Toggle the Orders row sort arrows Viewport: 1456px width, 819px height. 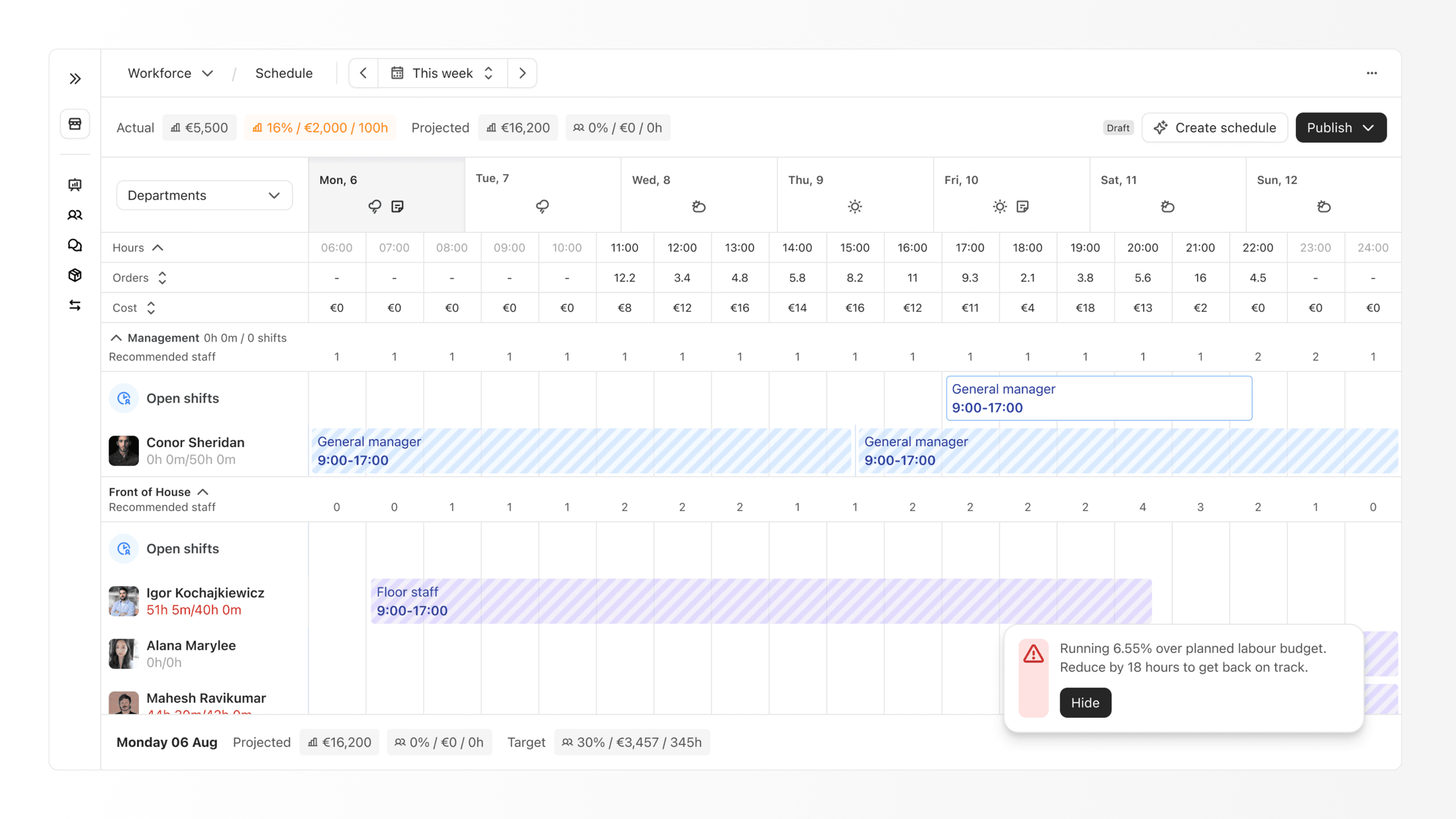pos(162,278)
